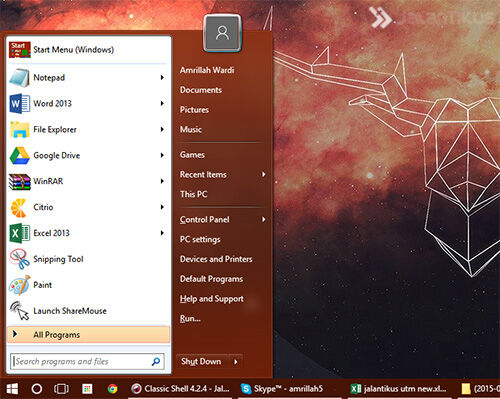Expand the File Explorer jump list arrow
Viewport: 500px width, 399px height.
[x=162, y=129]
